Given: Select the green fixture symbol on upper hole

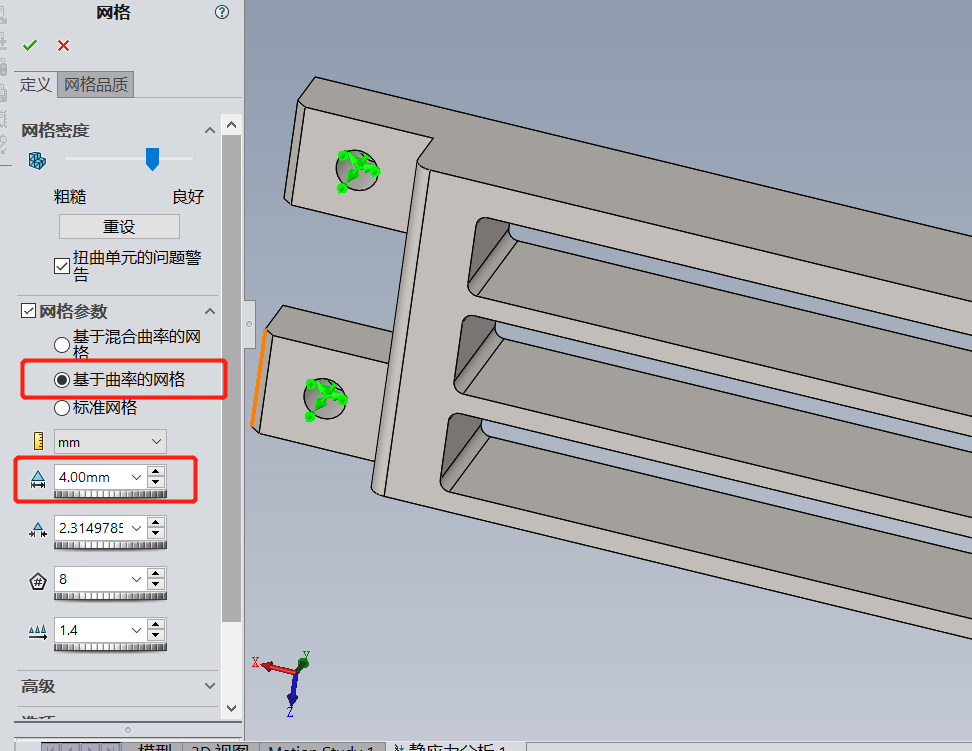Looking at the screenshot, I should point(358,171).
